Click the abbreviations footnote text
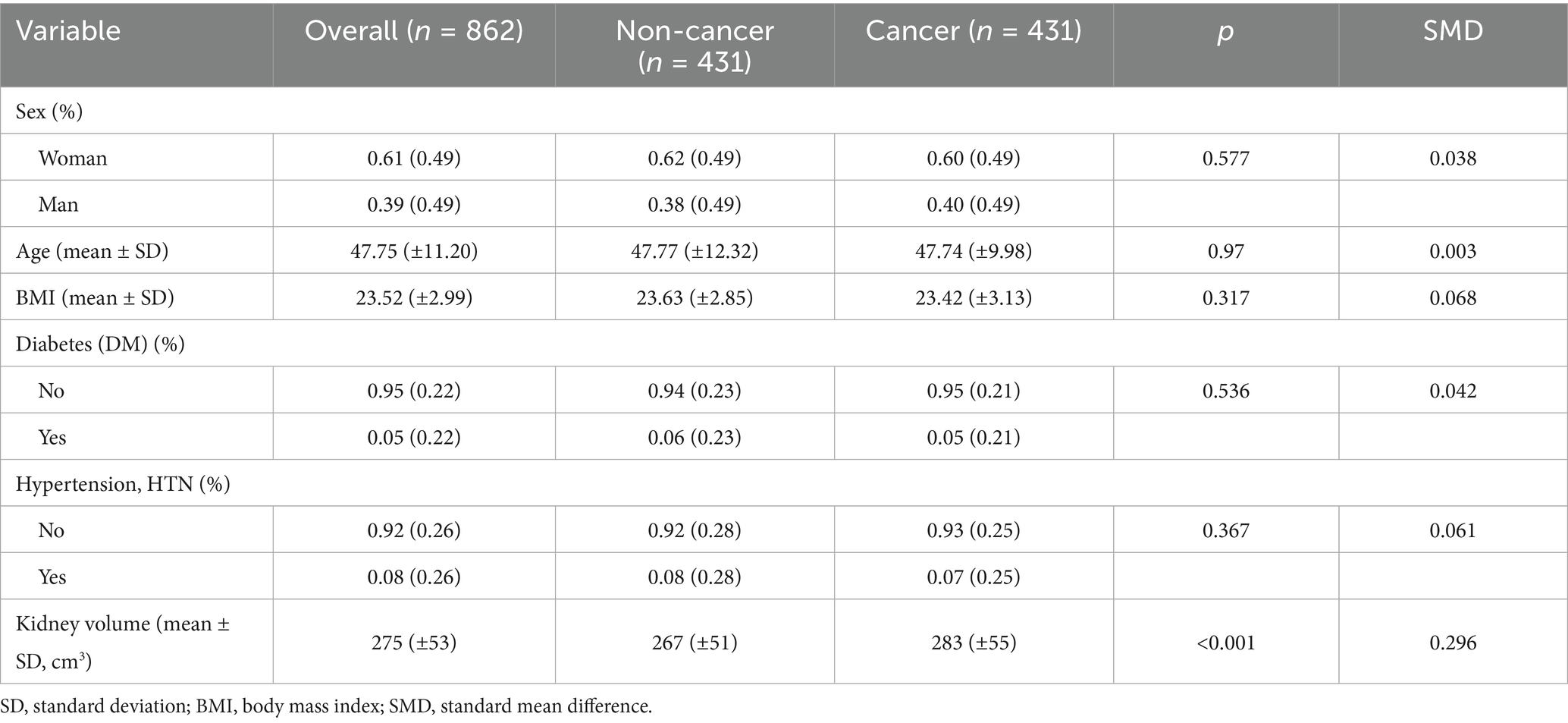Image resolution: width=1568 pixels, height=723 pixels. pos(326,706)
